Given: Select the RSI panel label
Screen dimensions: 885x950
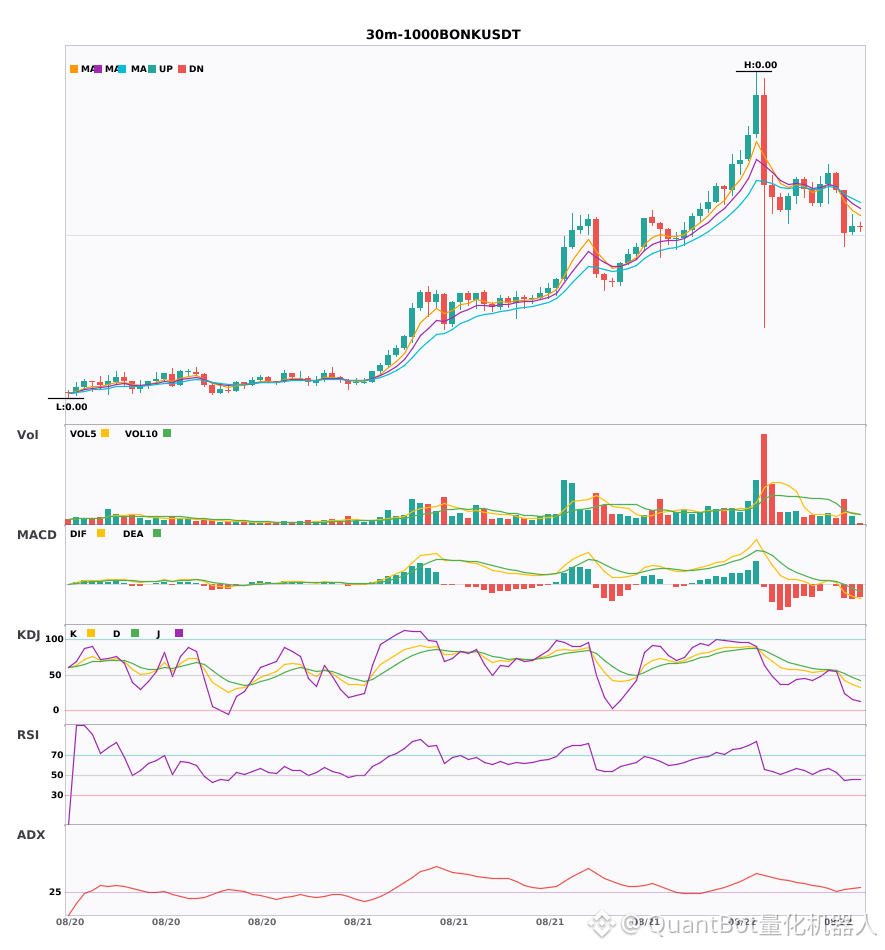Looking at the screenshot, I should [28, 735].
